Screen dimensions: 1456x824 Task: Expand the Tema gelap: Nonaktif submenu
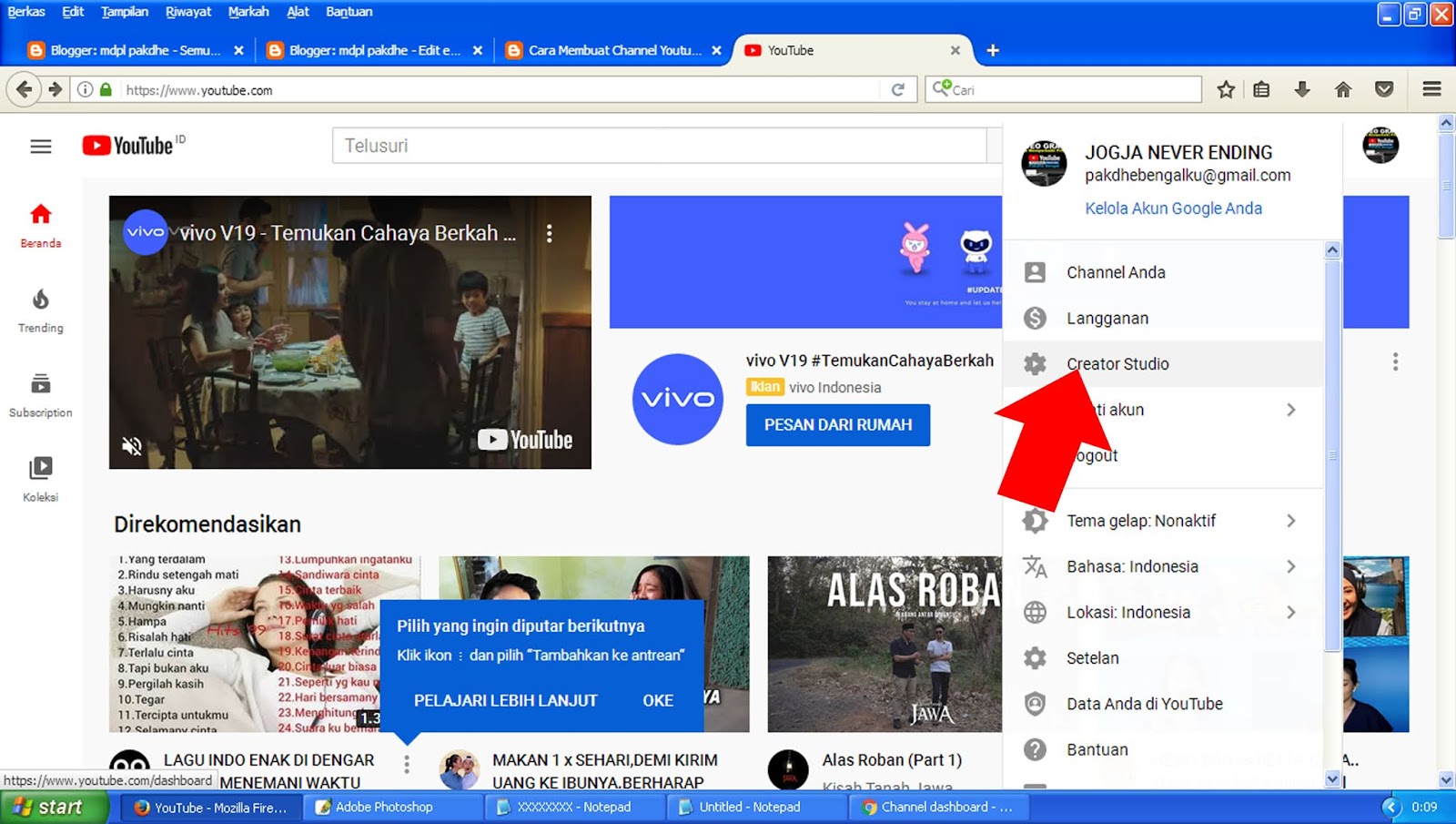point(1290,521)
